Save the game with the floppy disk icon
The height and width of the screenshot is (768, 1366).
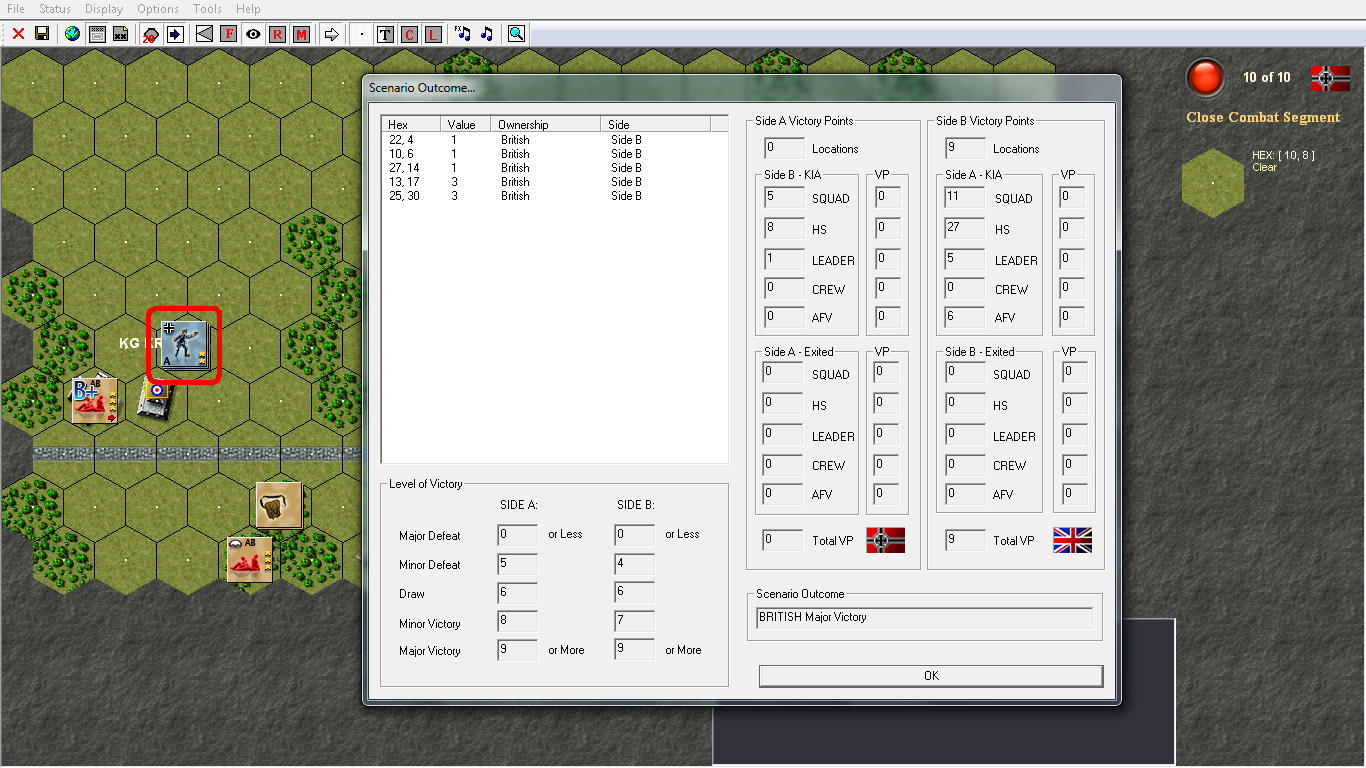[x=42, y=34]
